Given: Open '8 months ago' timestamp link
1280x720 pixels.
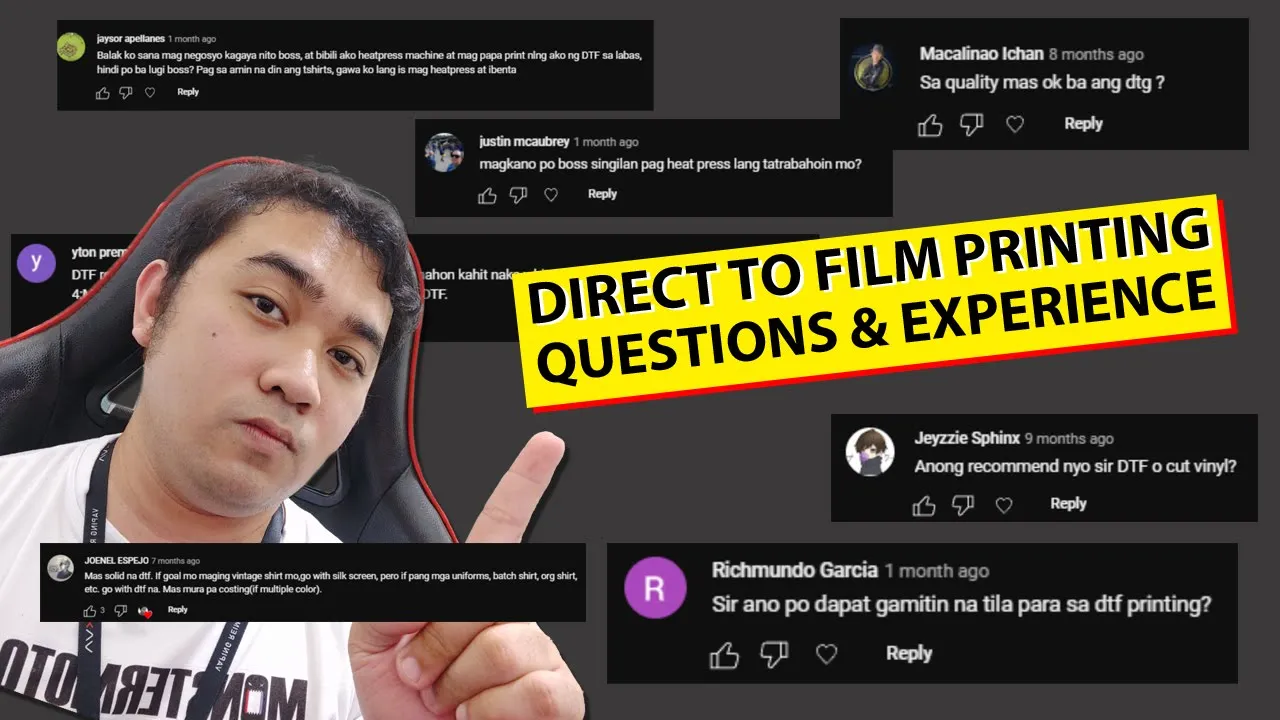Looking at the screenshot, I should (1096, 55).
